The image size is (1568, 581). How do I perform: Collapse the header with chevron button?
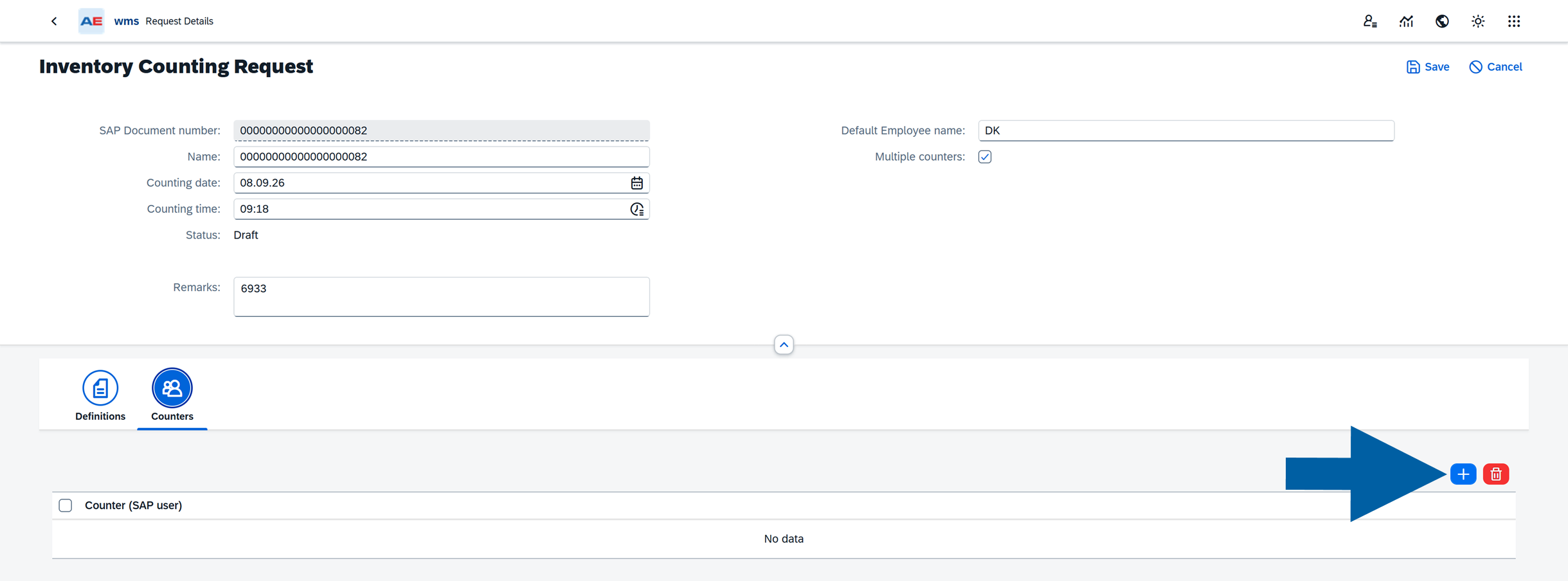pos(784,345)
